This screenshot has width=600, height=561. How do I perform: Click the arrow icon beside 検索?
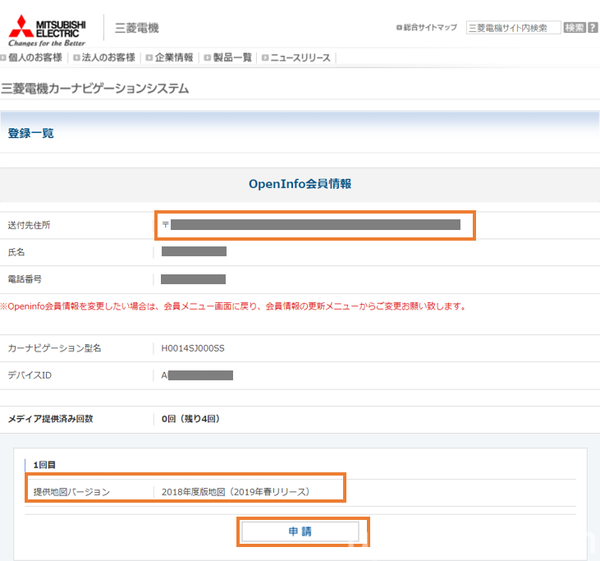592,28
